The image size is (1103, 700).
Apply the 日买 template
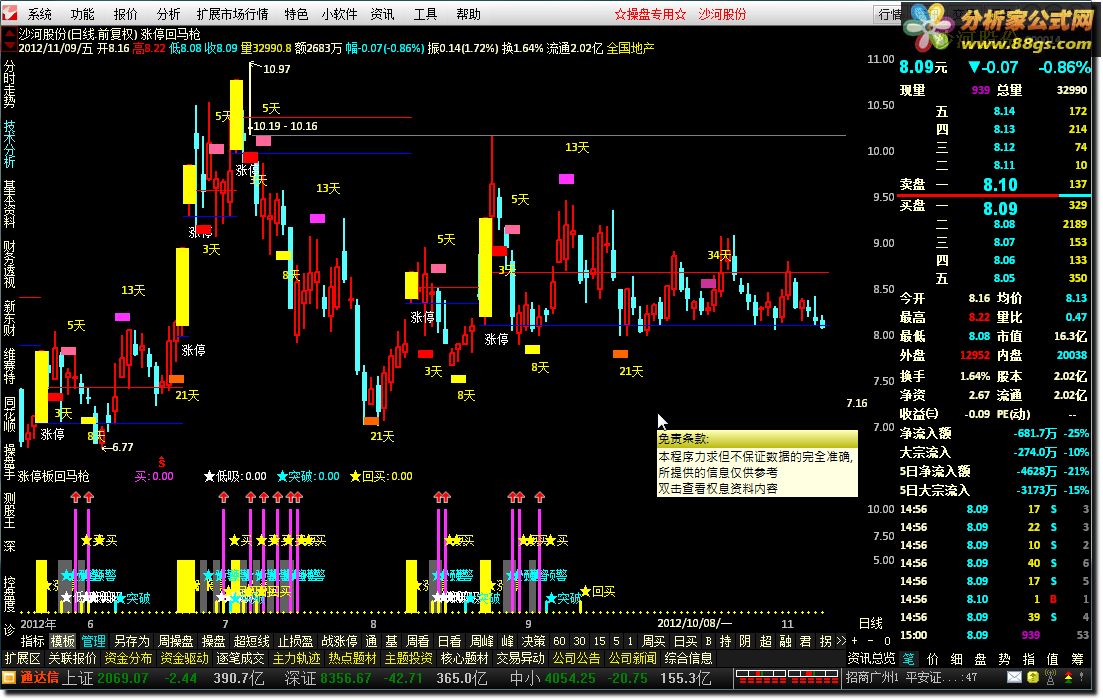(685, 641)
